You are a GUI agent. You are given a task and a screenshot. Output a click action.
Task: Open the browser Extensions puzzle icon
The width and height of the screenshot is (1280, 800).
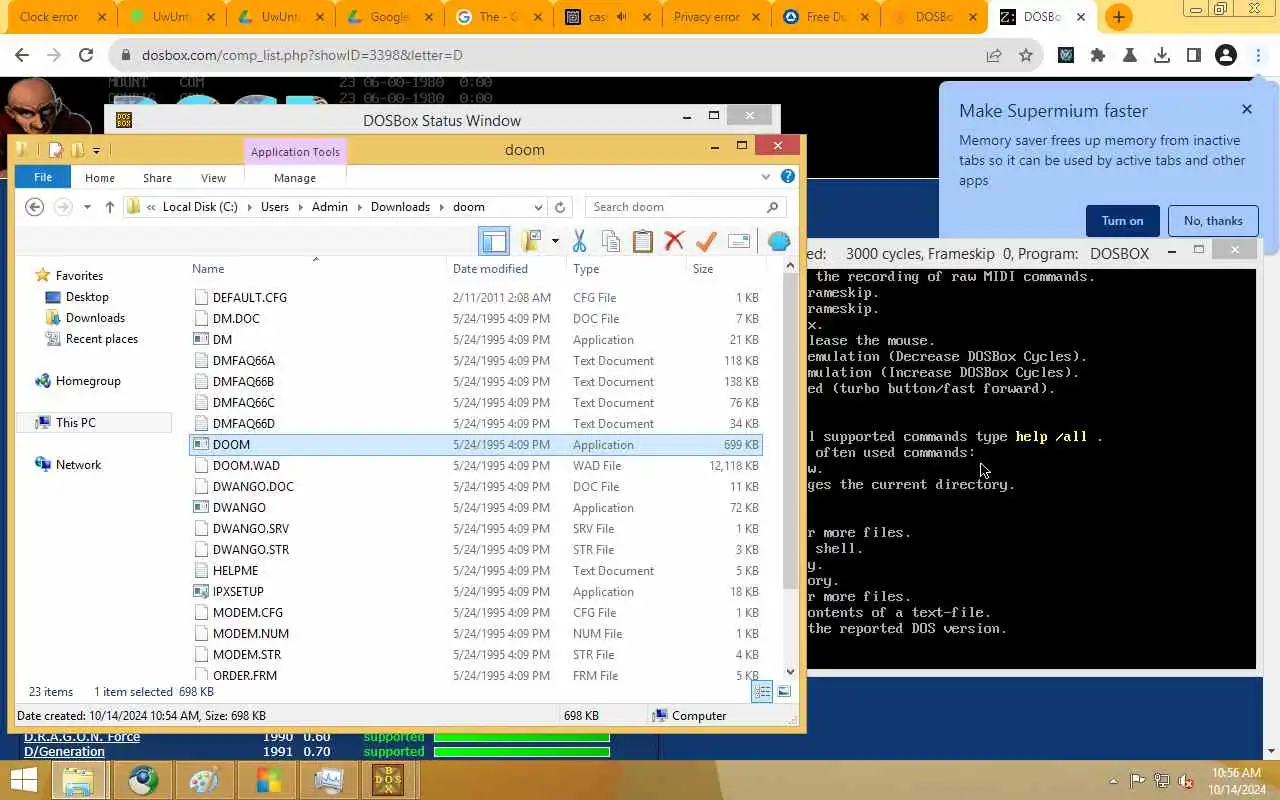click(1098, 56)
